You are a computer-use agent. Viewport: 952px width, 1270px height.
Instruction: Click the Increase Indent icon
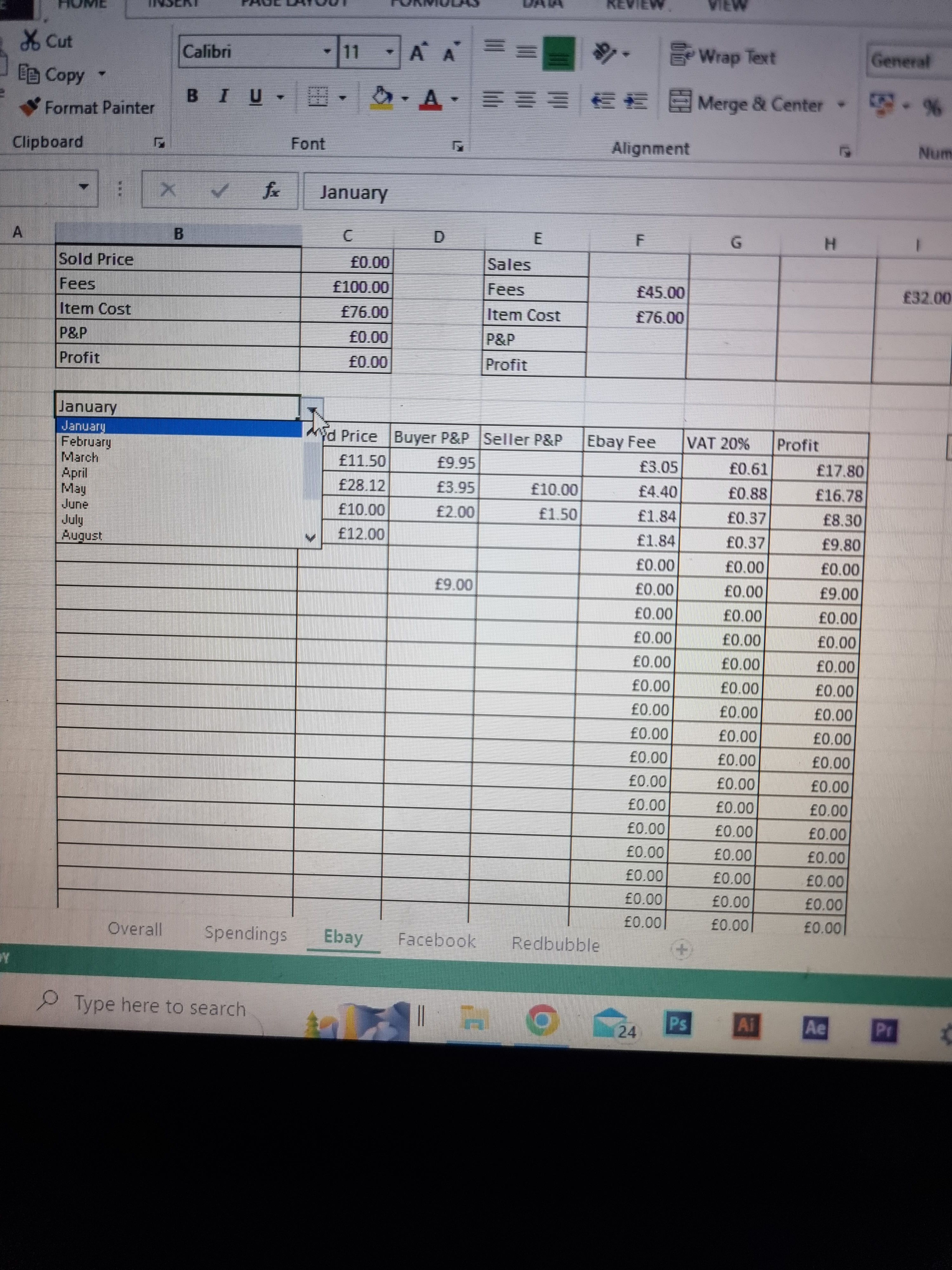click(636, 102)
